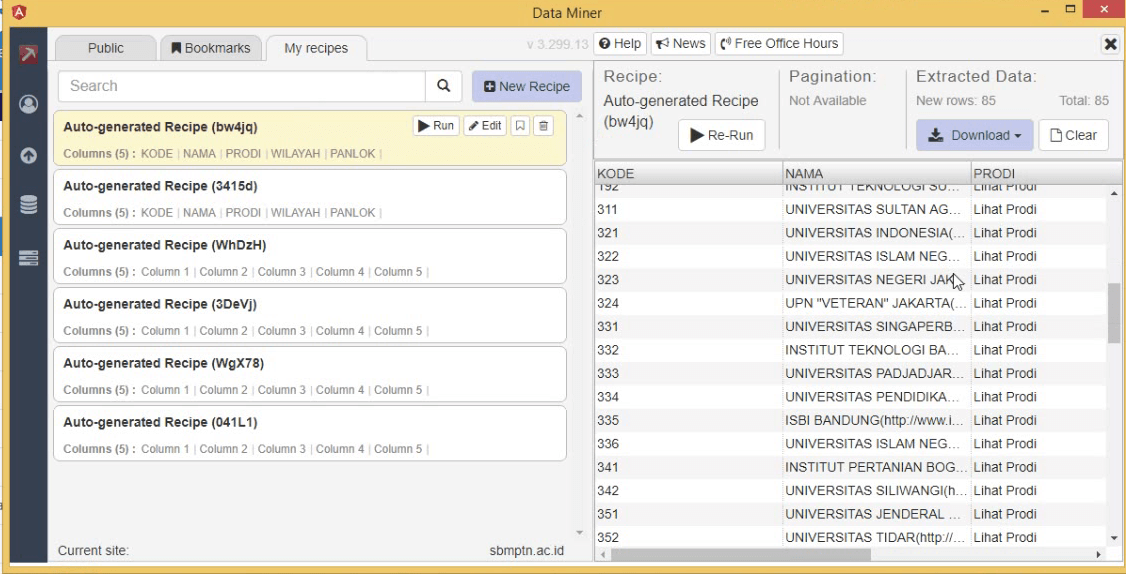1126x574 pixels.
Task: Delete the bw4jq recipe using trash icon
Action: [542, 126]
